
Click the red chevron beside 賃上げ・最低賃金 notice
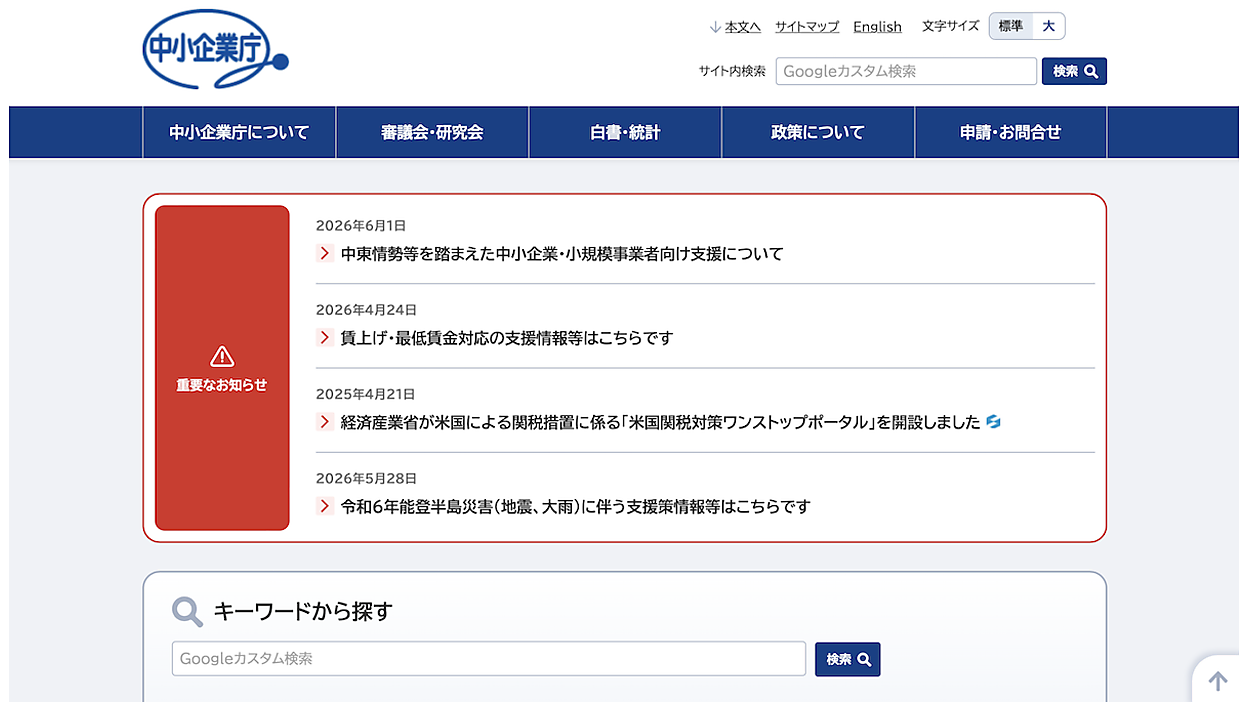325,338
